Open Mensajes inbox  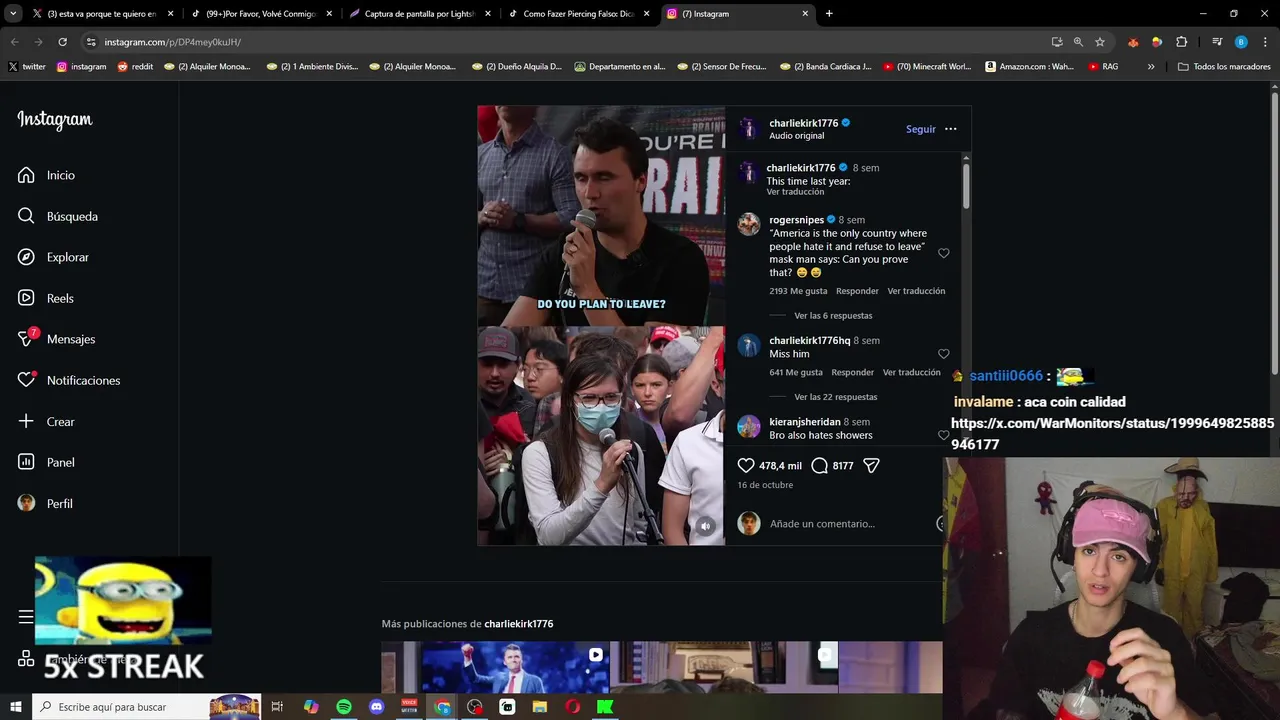(57, 339)
